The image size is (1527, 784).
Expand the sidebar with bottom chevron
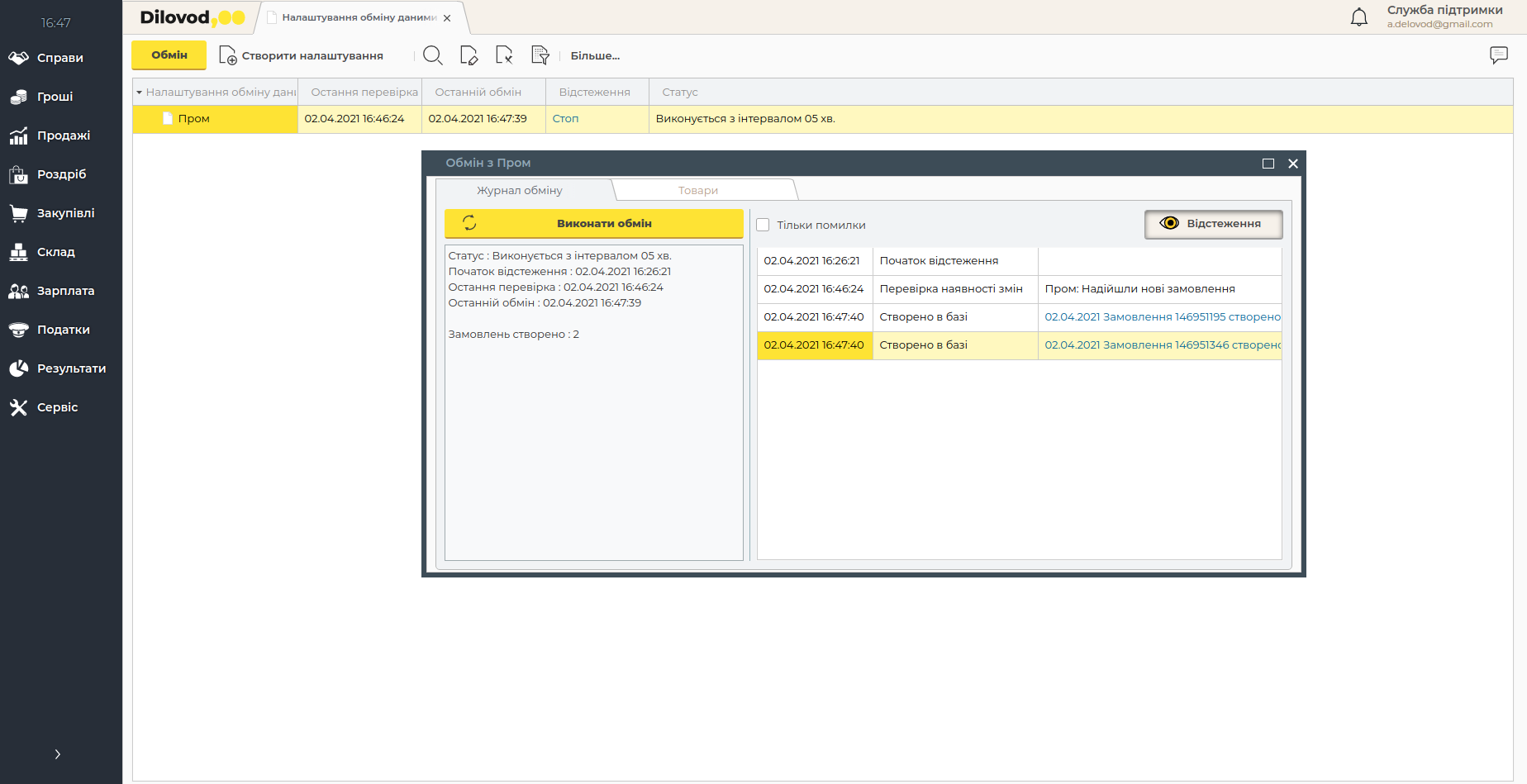[x=57, y=753]
